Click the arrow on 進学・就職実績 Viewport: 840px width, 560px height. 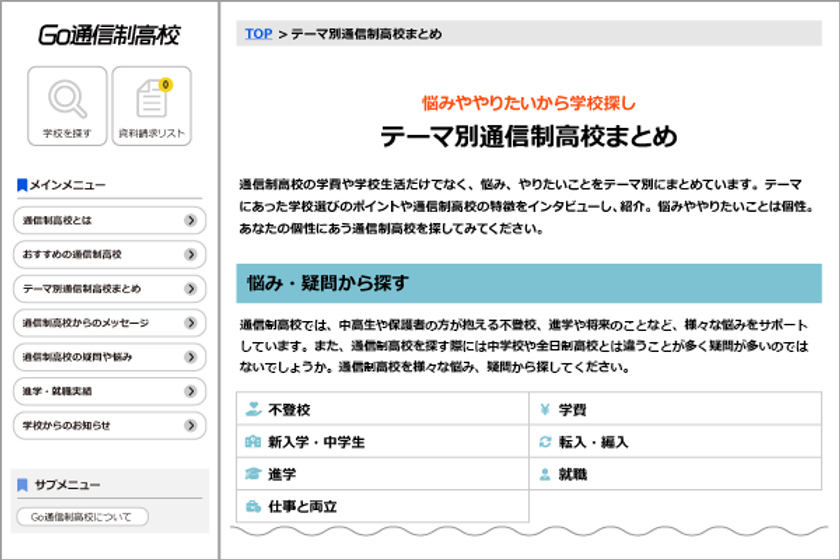tap(191, 391)
